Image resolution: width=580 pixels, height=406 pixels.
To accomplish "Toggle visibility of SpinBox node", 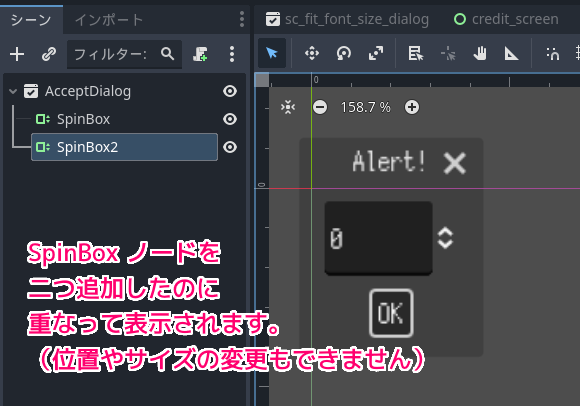I will coord(230,119).
